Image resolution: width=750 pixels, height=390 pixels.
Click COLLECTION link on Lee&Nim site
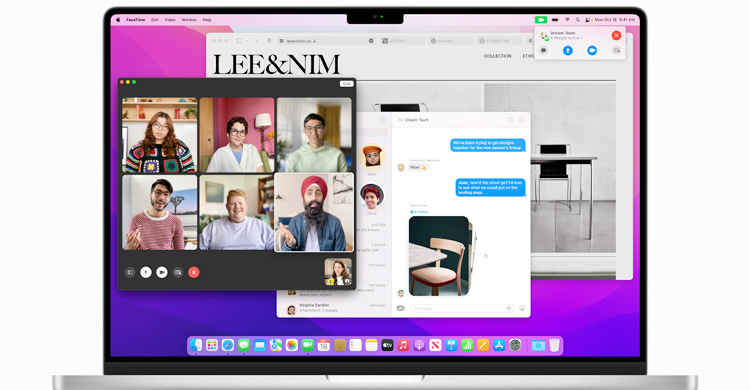tap(497, 56)
